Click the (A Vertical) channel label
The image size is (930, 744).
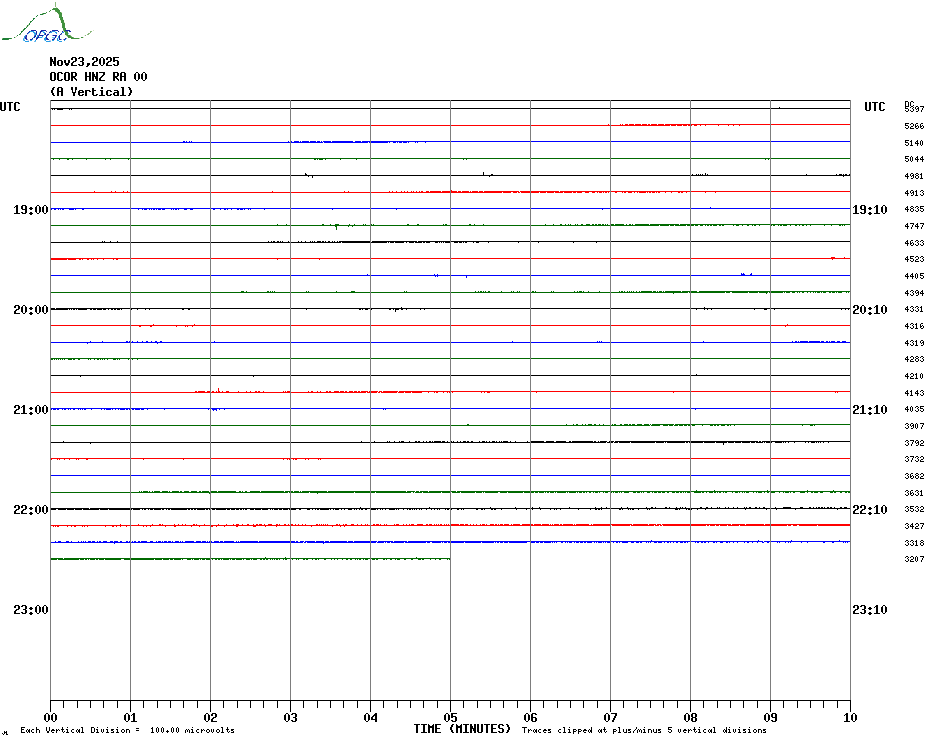point(91,92)
